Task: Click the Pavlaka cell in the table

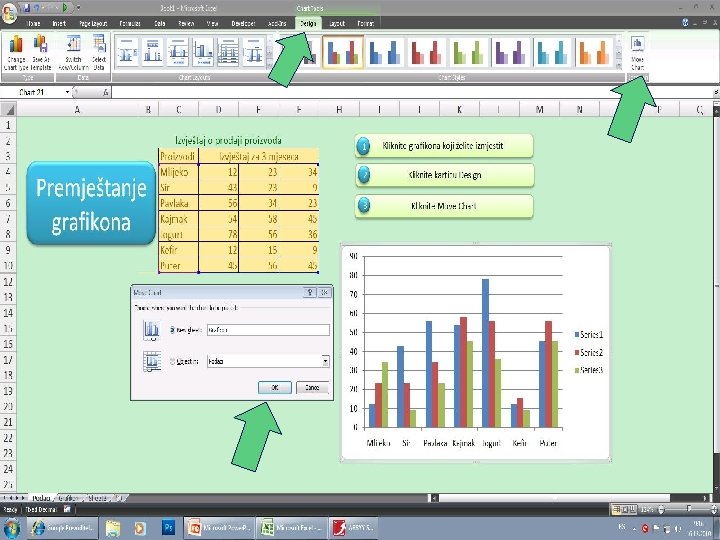Action: pos(179,203)
